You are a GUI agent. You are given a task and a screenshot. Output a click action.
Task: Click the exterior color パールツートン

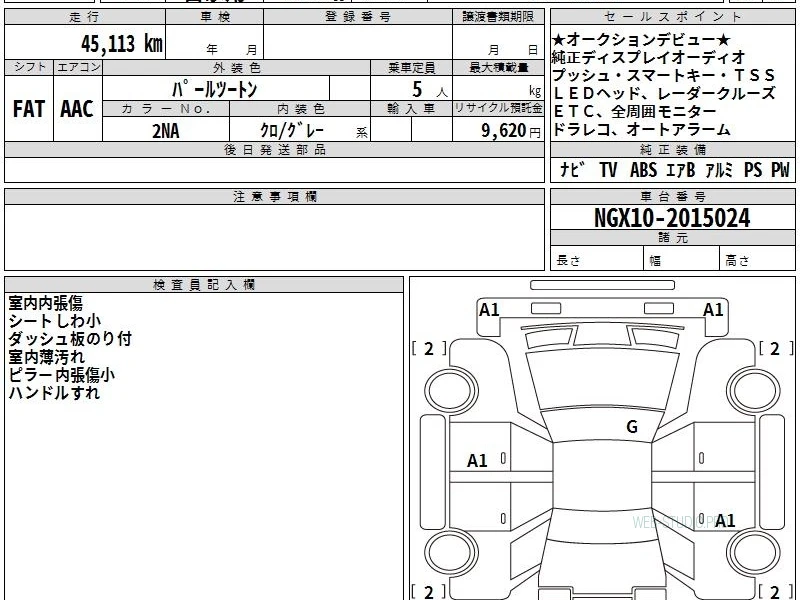point(215,89)
